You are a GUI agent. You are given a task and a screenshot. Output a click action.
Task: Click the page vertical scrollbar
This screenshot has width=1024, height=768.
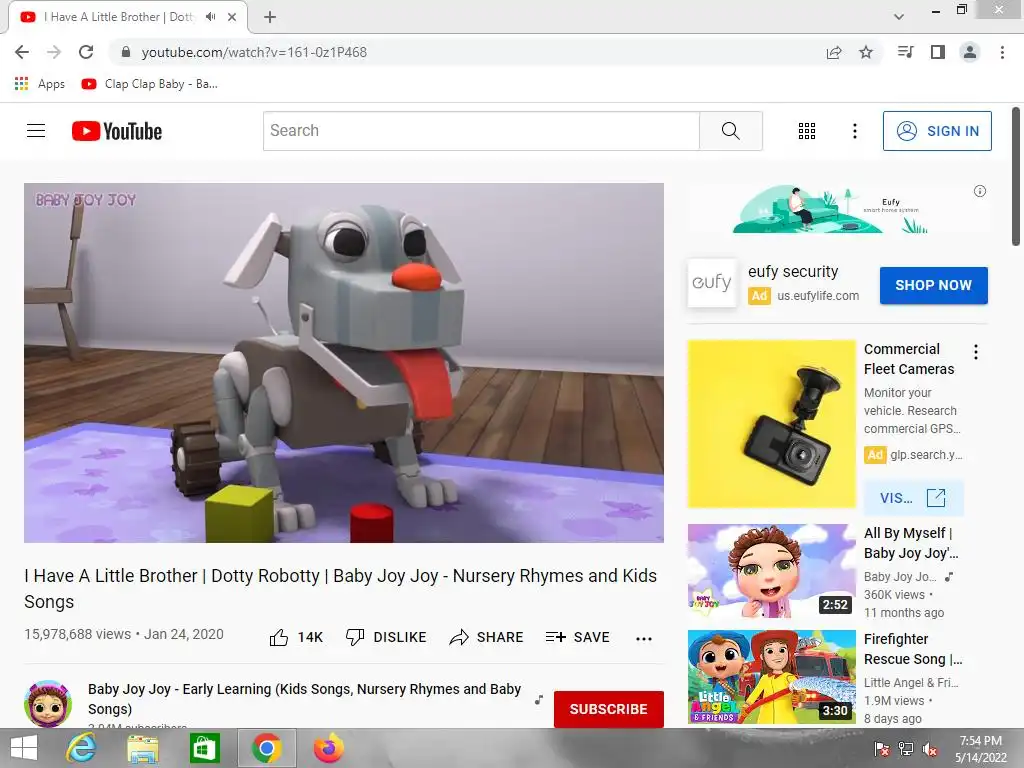[x=1016, y=178]
